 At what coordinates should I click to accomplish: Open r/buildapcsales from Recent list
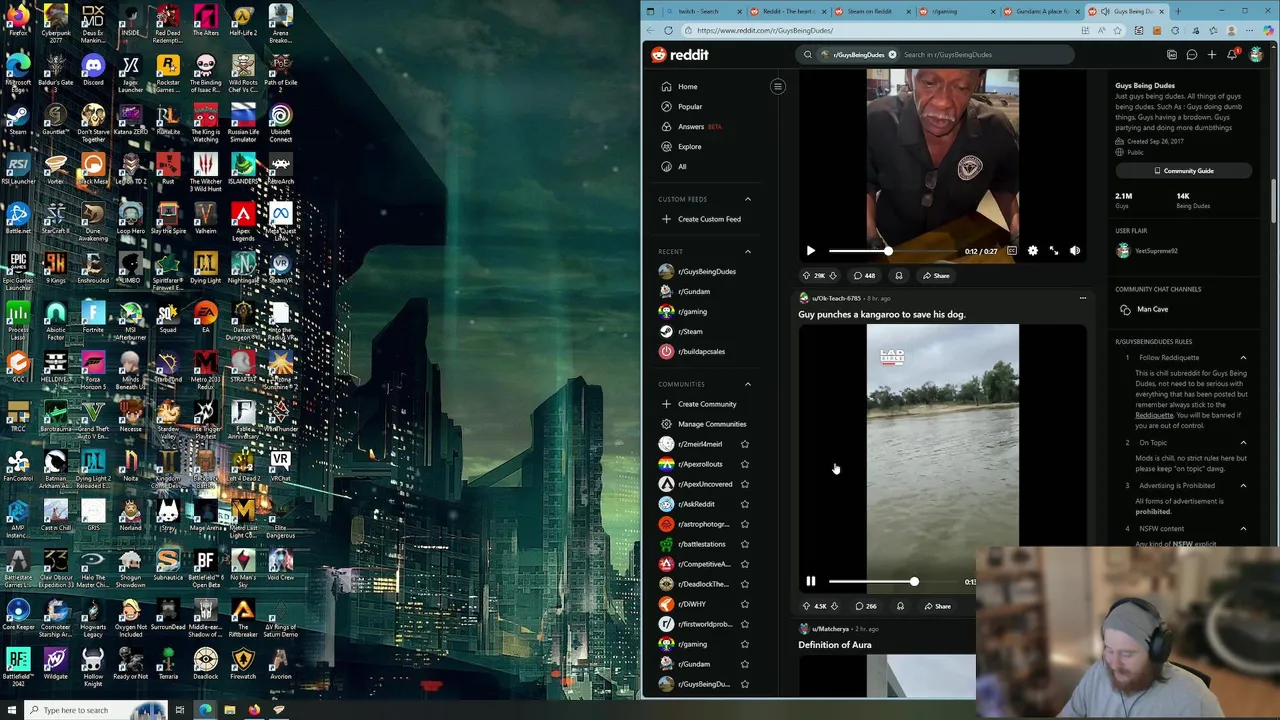pos(701,352)
